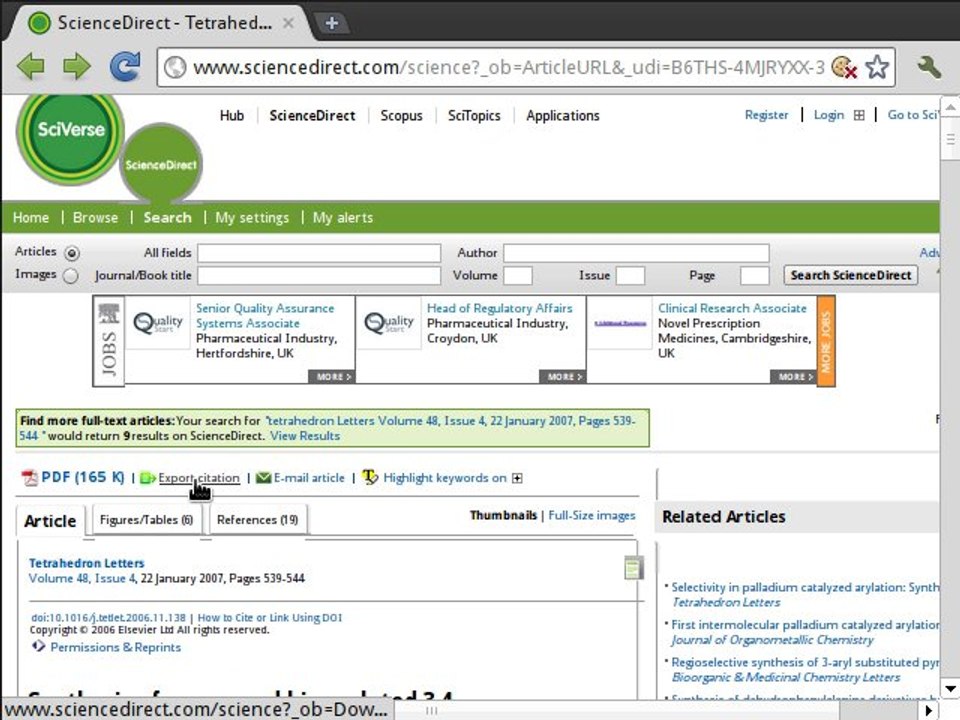Click the site globe icon in address bar
Viewport: 960px width, 720px height.
point(175,67)
